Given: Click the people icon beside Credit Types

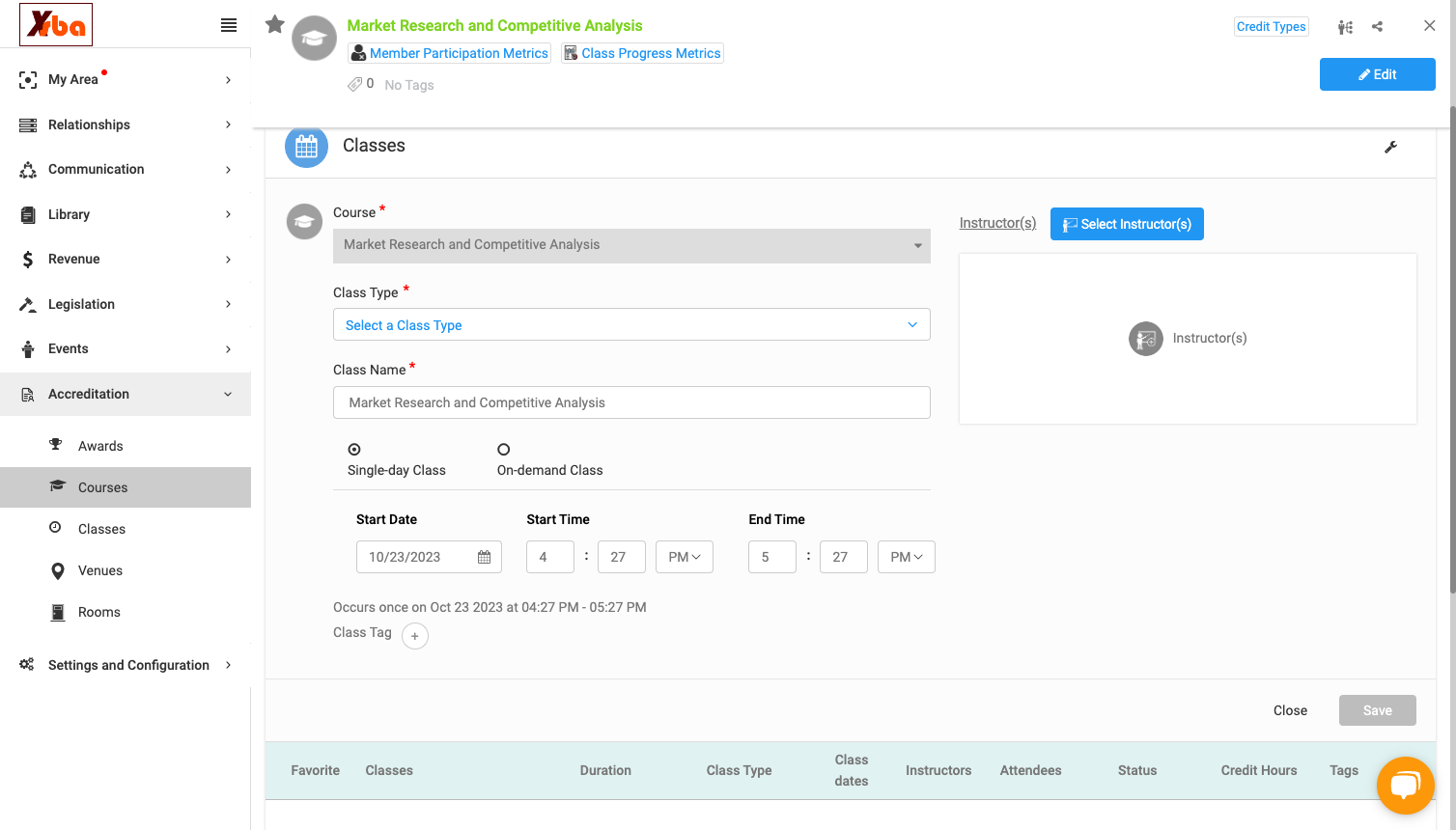Looking at the screenshot, I should (1345, 27).
